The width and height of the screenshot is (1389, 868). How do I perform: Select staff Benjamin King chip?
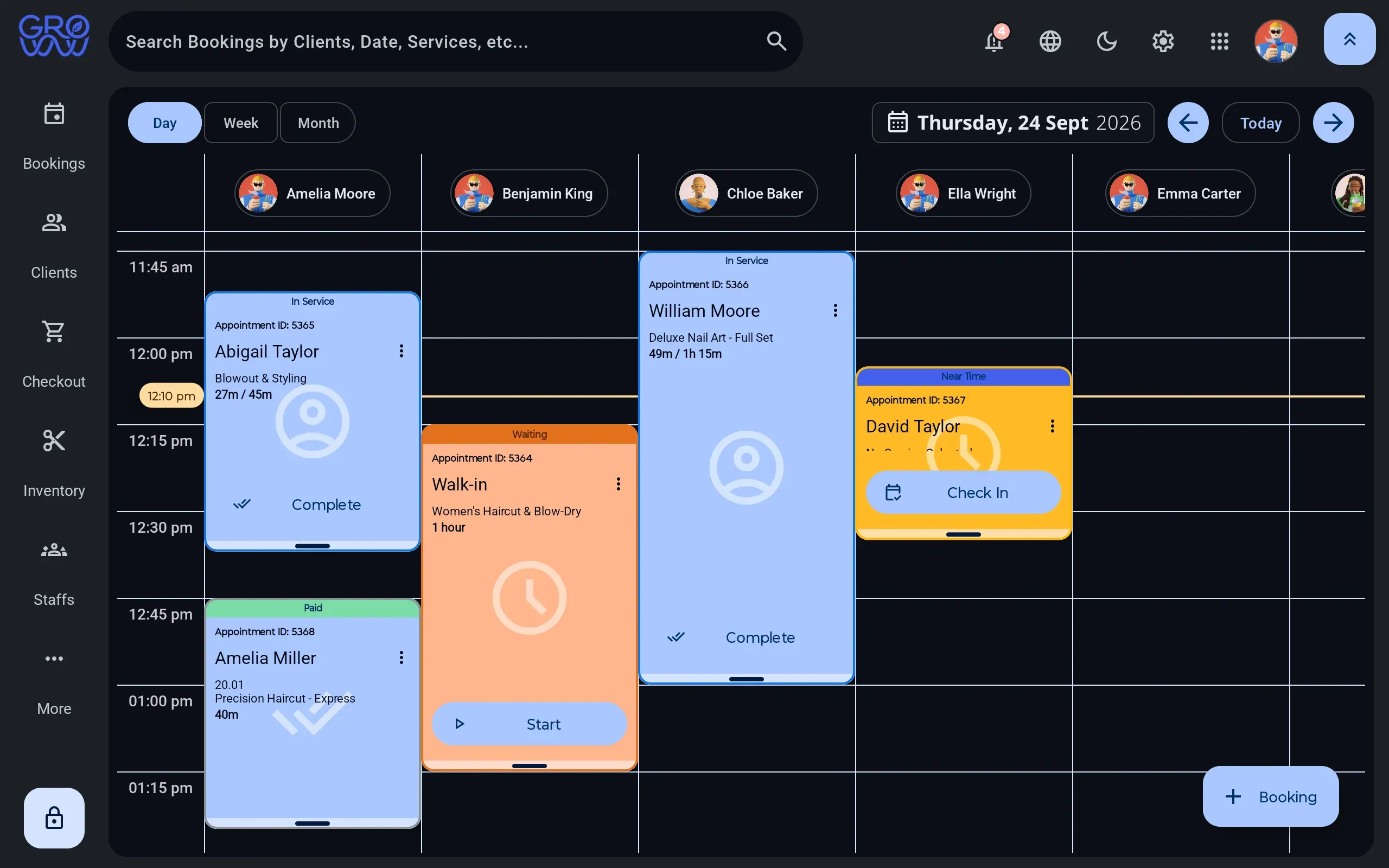(529, 194)
